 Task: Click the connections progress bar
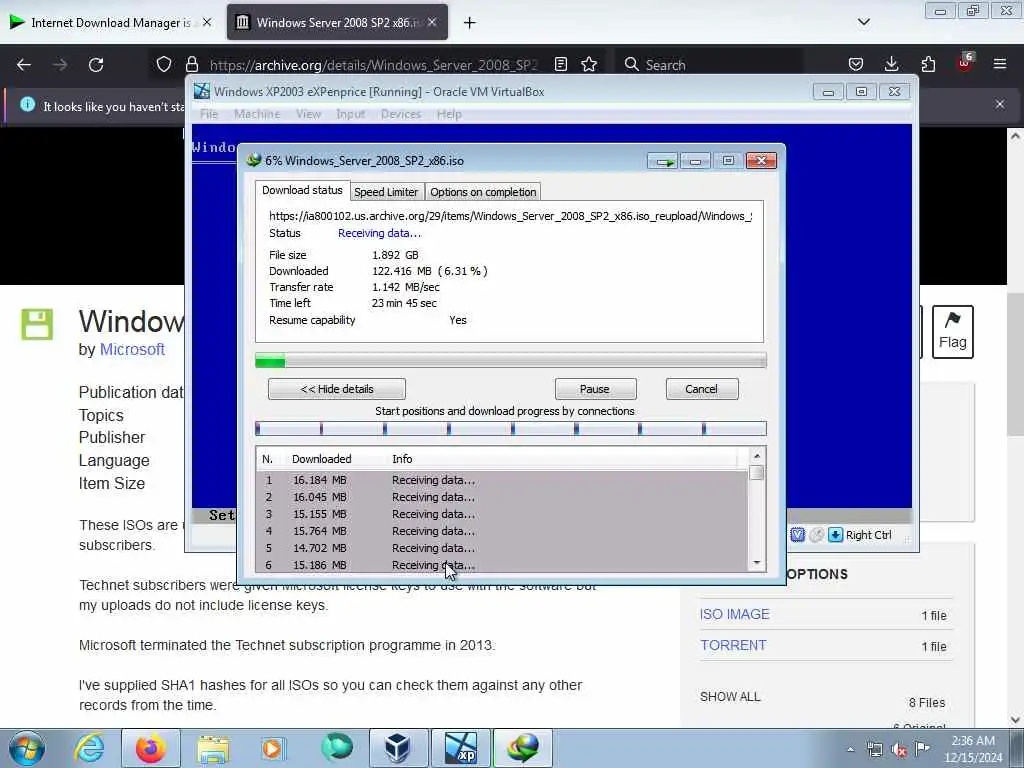point(511,428)
